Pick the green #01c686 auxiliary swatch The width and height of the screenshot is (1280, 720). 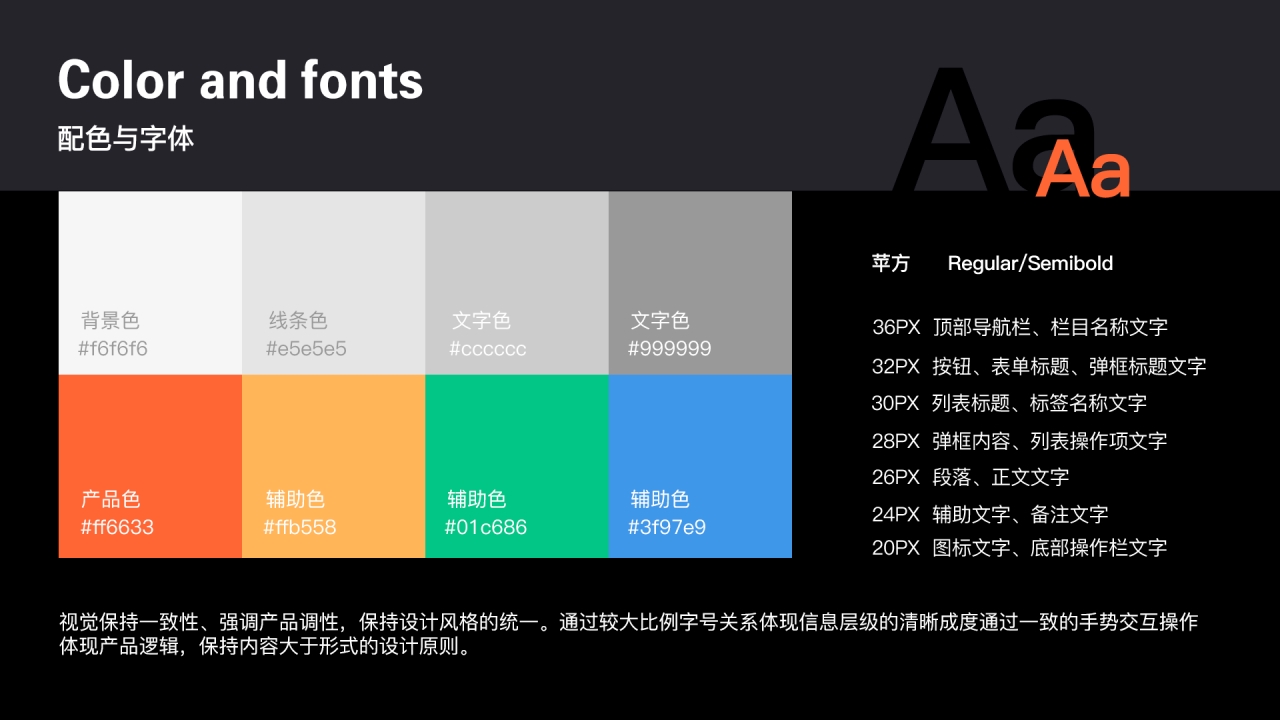pos(517,466)
